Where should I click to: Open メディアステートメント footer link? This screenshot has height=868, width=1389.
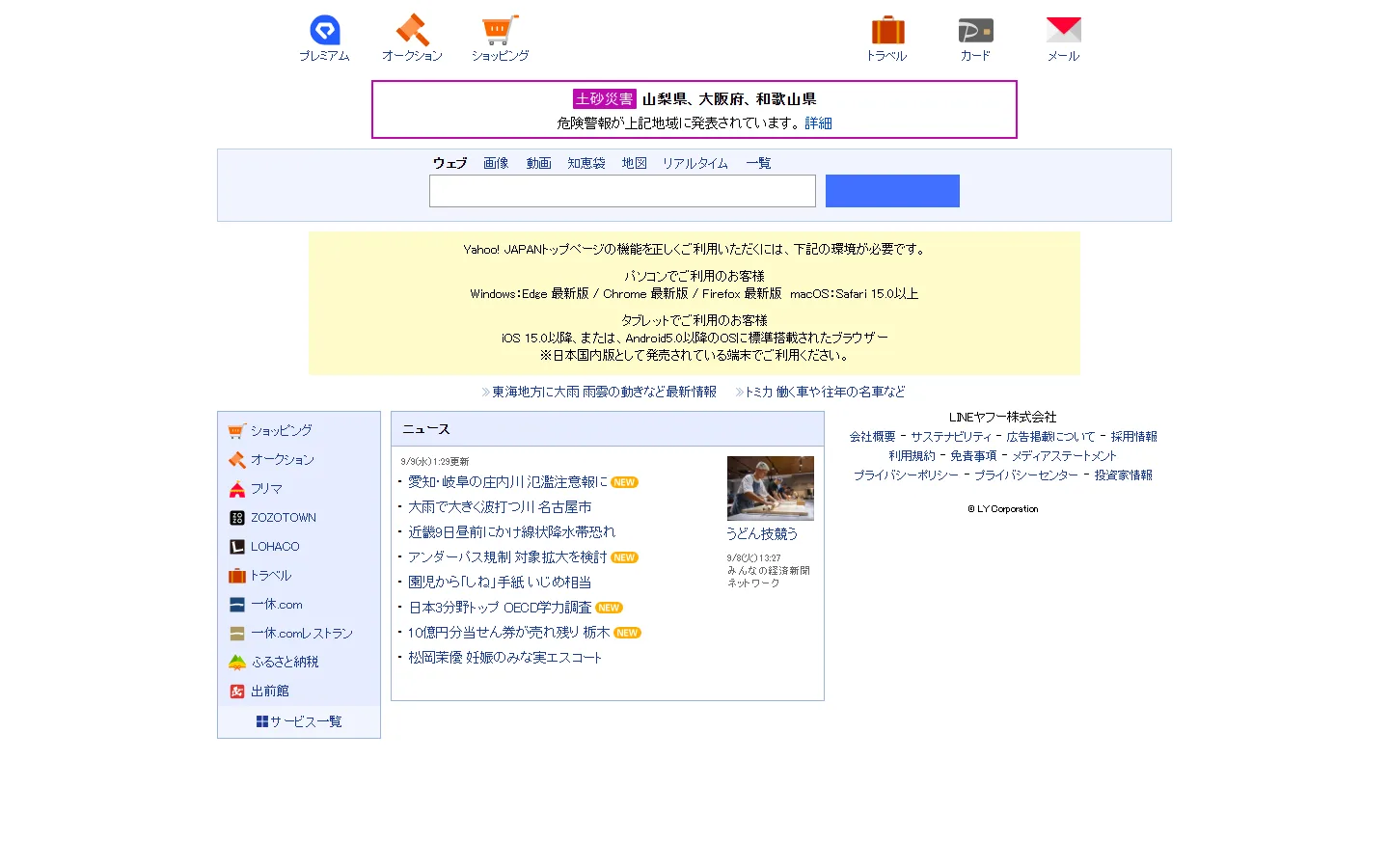tap(1064, 456)
